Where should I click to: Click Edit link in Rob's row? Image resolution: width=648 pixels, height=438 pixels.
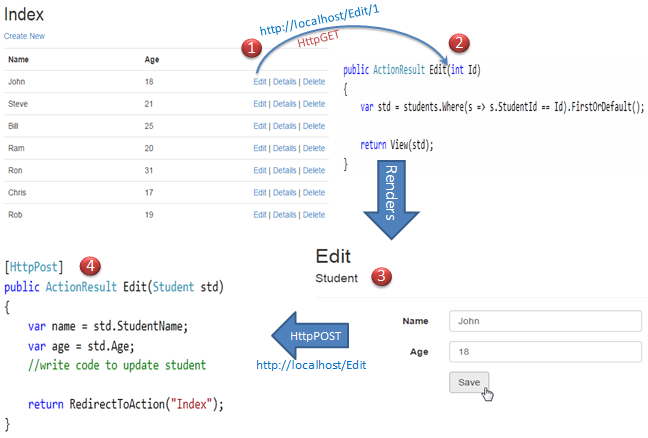259,214
